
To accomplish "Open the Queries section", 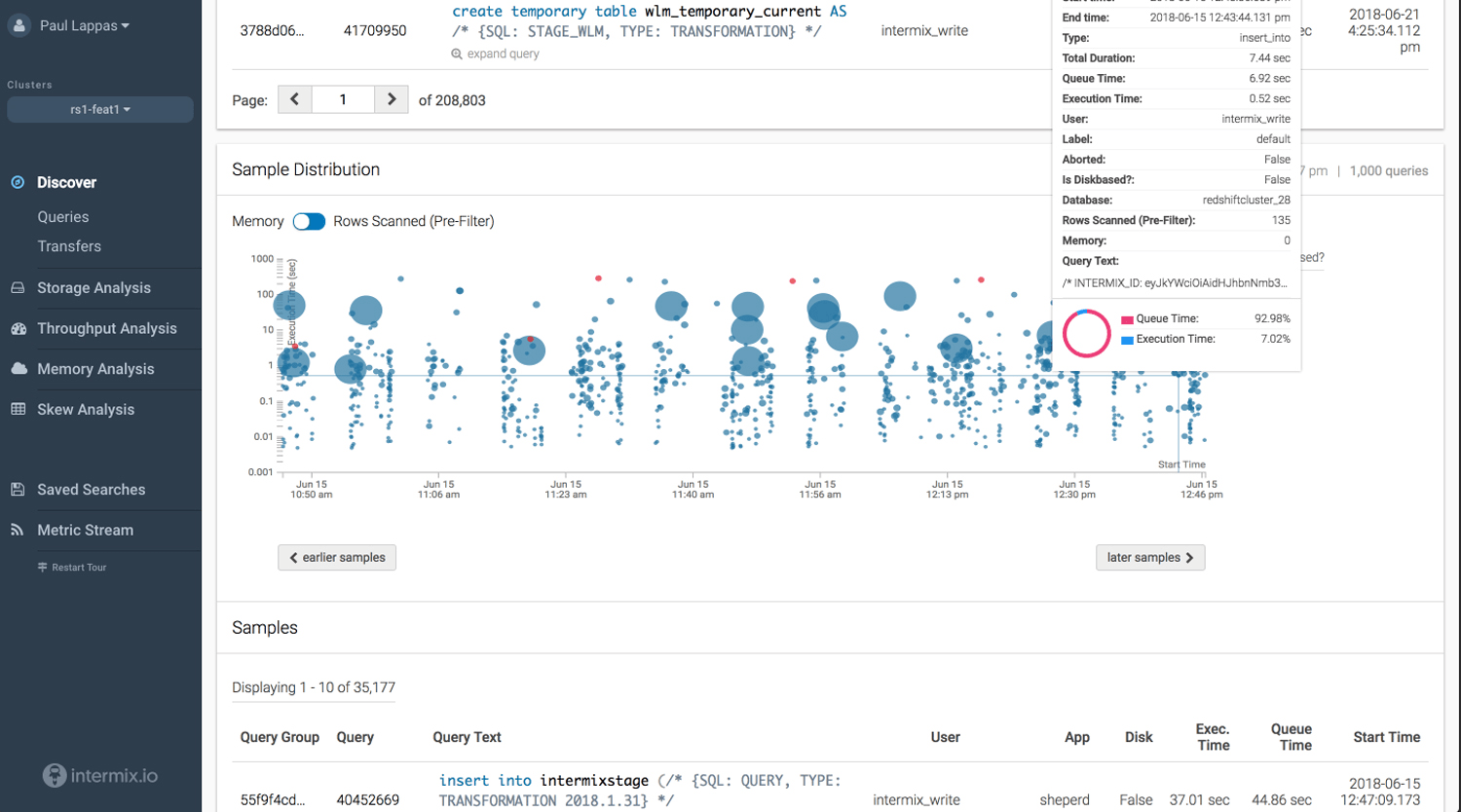I will click(x=63, y=217).
